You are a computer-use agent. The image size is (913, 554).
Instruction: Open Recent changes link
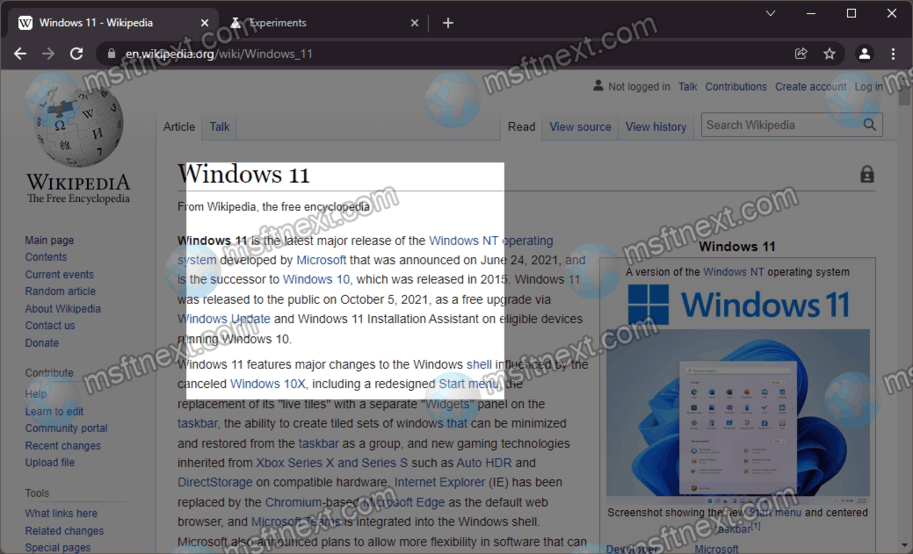point(63,446)
